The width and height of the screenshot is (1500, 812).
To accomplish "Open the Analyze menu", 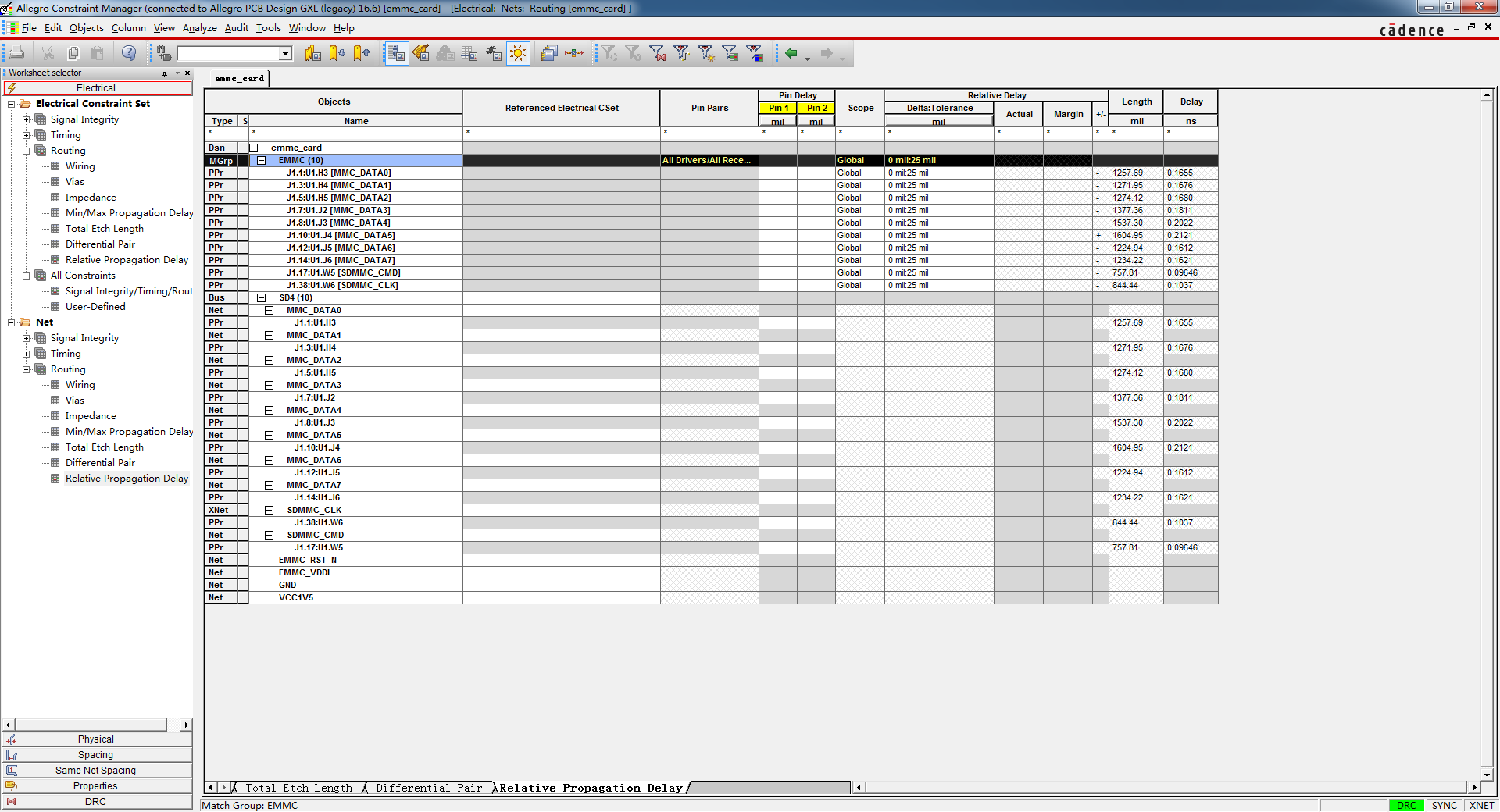I will coord(200,28).
